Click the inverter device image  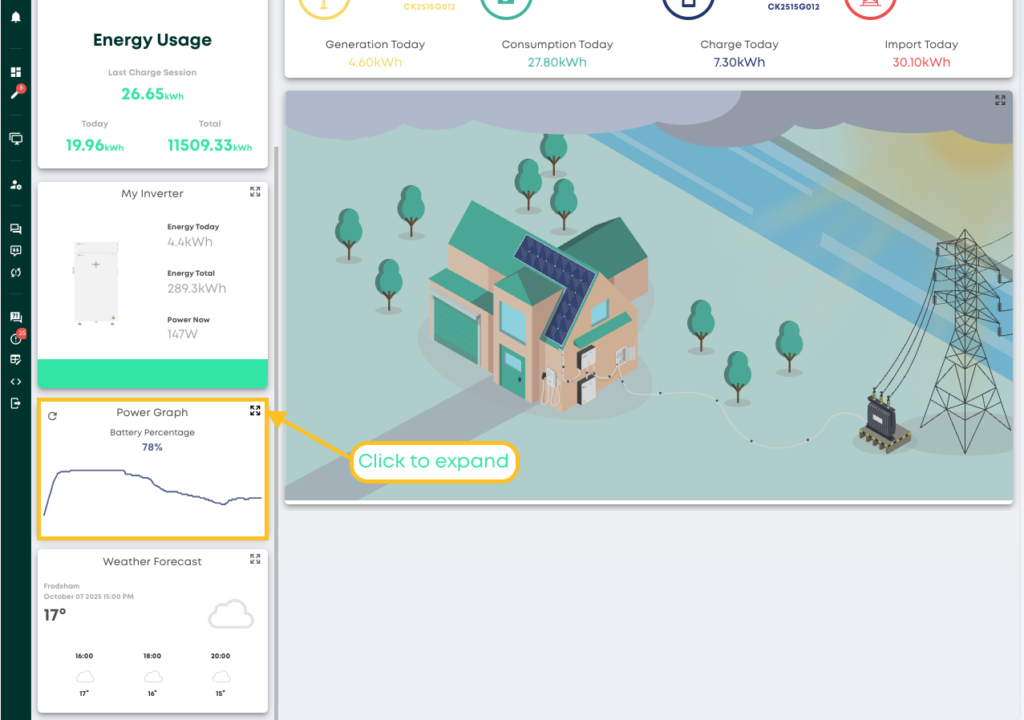click(x=96, y=283)
